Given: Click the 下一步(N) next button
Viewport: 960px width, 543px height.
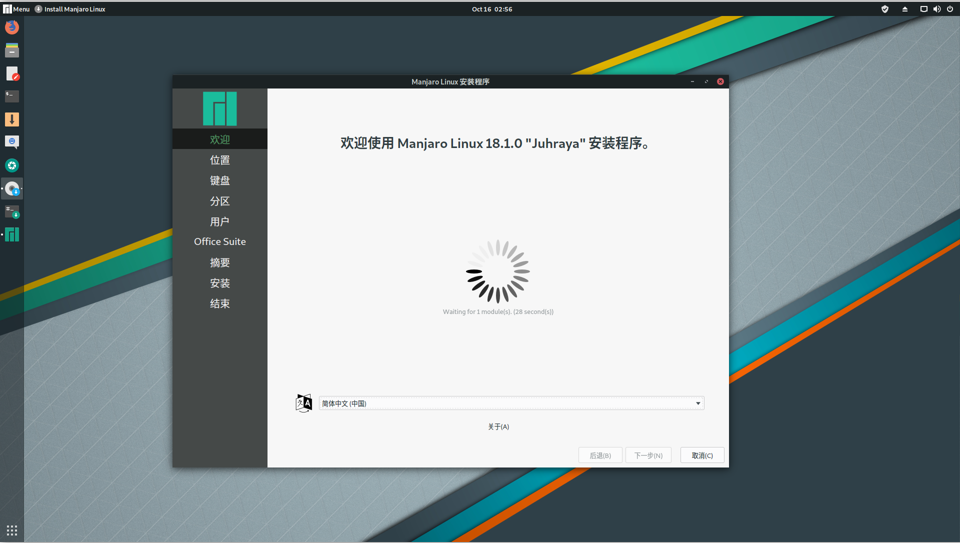Looking at the screenshot, I should pyautogui.click(x=648, y=455).
